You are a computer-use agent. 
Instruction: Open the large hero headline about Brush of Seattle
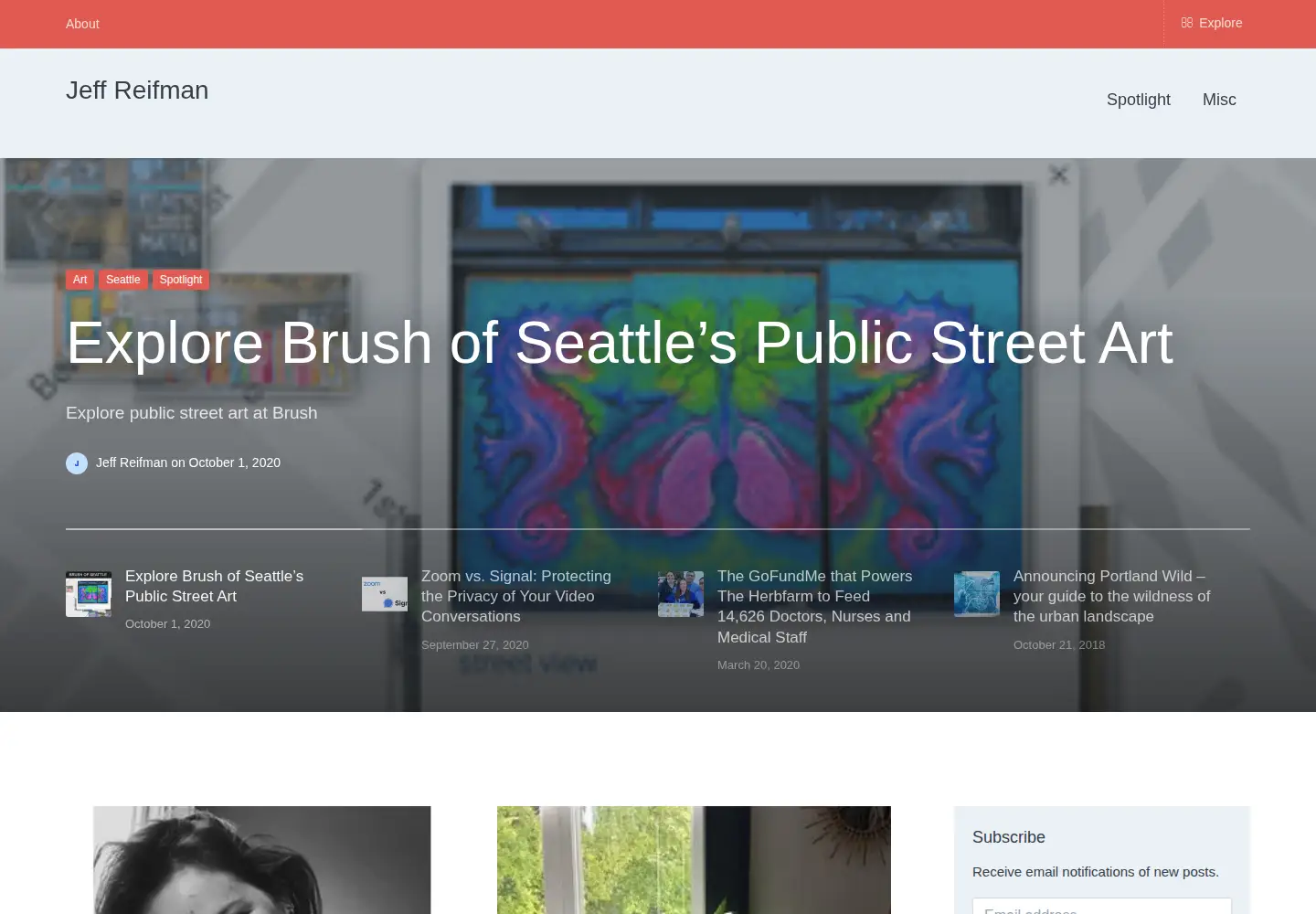[620, 344]
